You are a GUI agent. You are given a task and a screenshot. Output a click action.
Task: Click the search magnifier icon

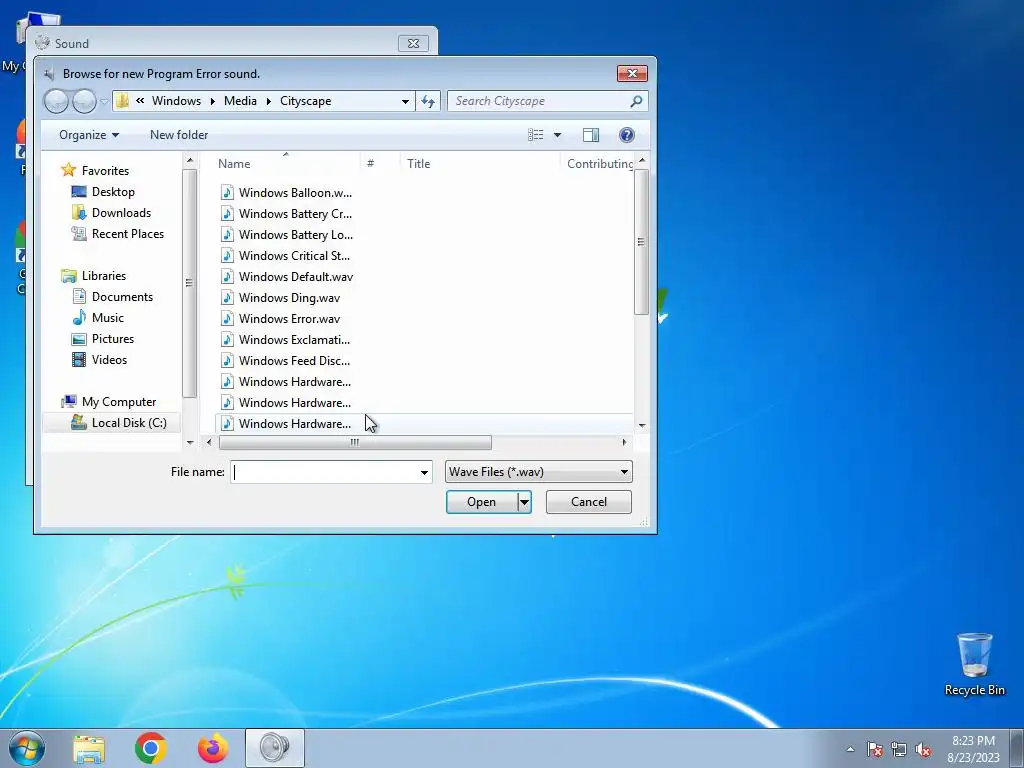(636, 101)
